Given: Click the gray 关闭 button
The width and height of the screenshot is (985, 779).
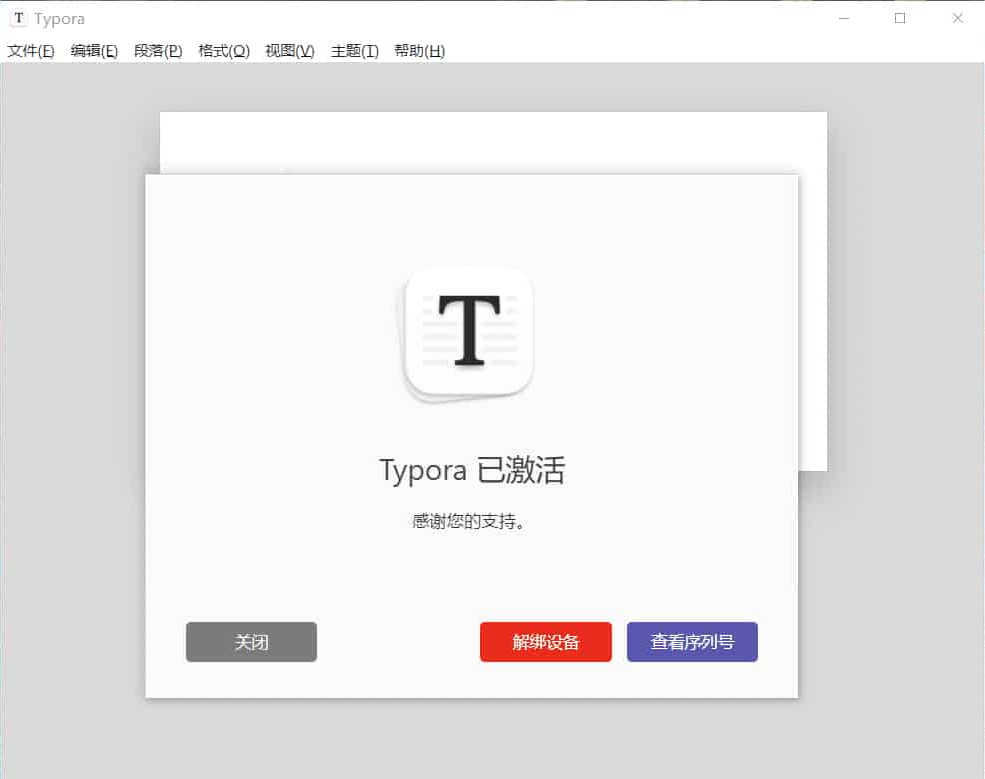Looking at the screenshot, I should [251, 641].
